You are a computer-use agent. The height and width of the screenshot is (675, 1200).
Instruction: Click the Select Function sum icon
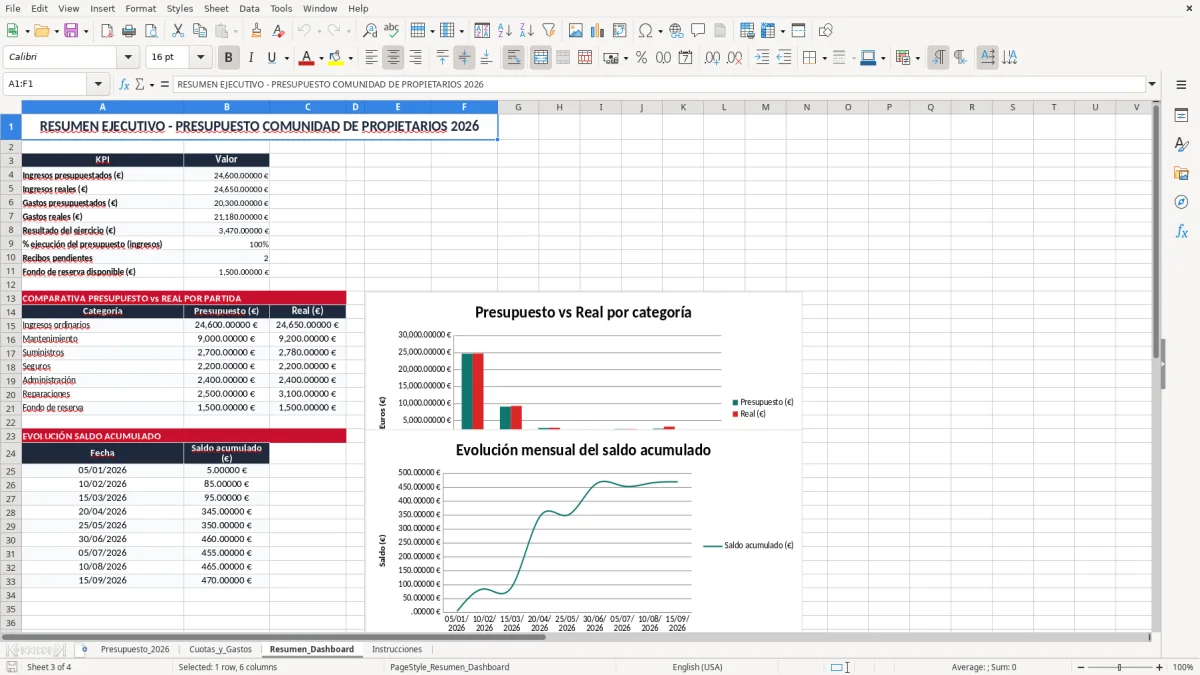pos(139,84)
